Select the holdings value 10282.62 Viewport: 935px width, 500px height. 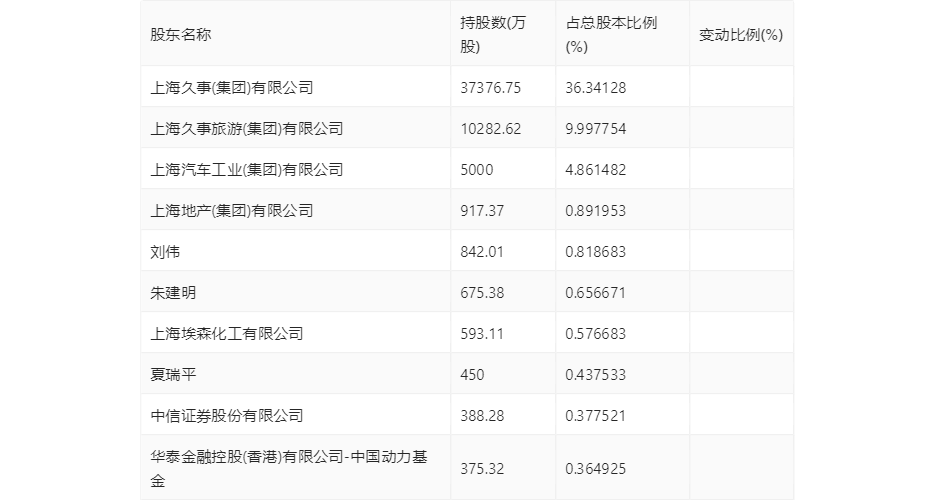tap(491, 129)
